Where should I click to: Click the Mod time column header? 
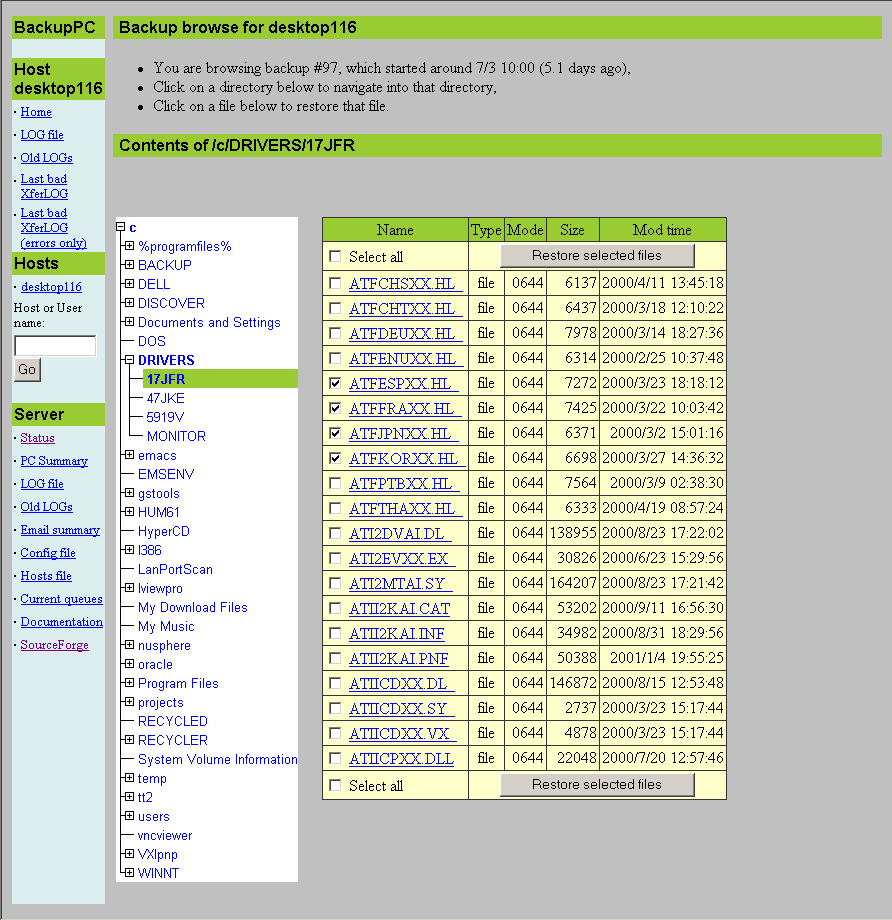click(x=663, y=230)
